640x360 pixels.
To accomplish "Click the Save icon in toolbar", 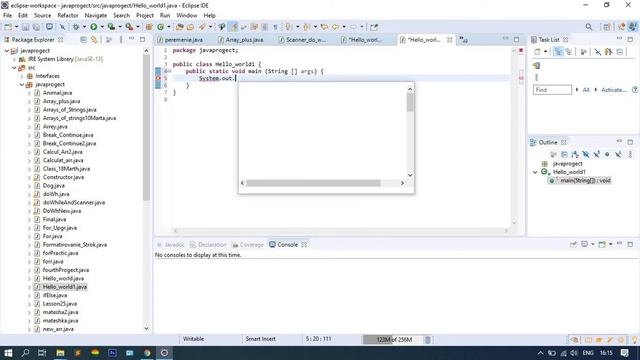I will click(25, 27).
